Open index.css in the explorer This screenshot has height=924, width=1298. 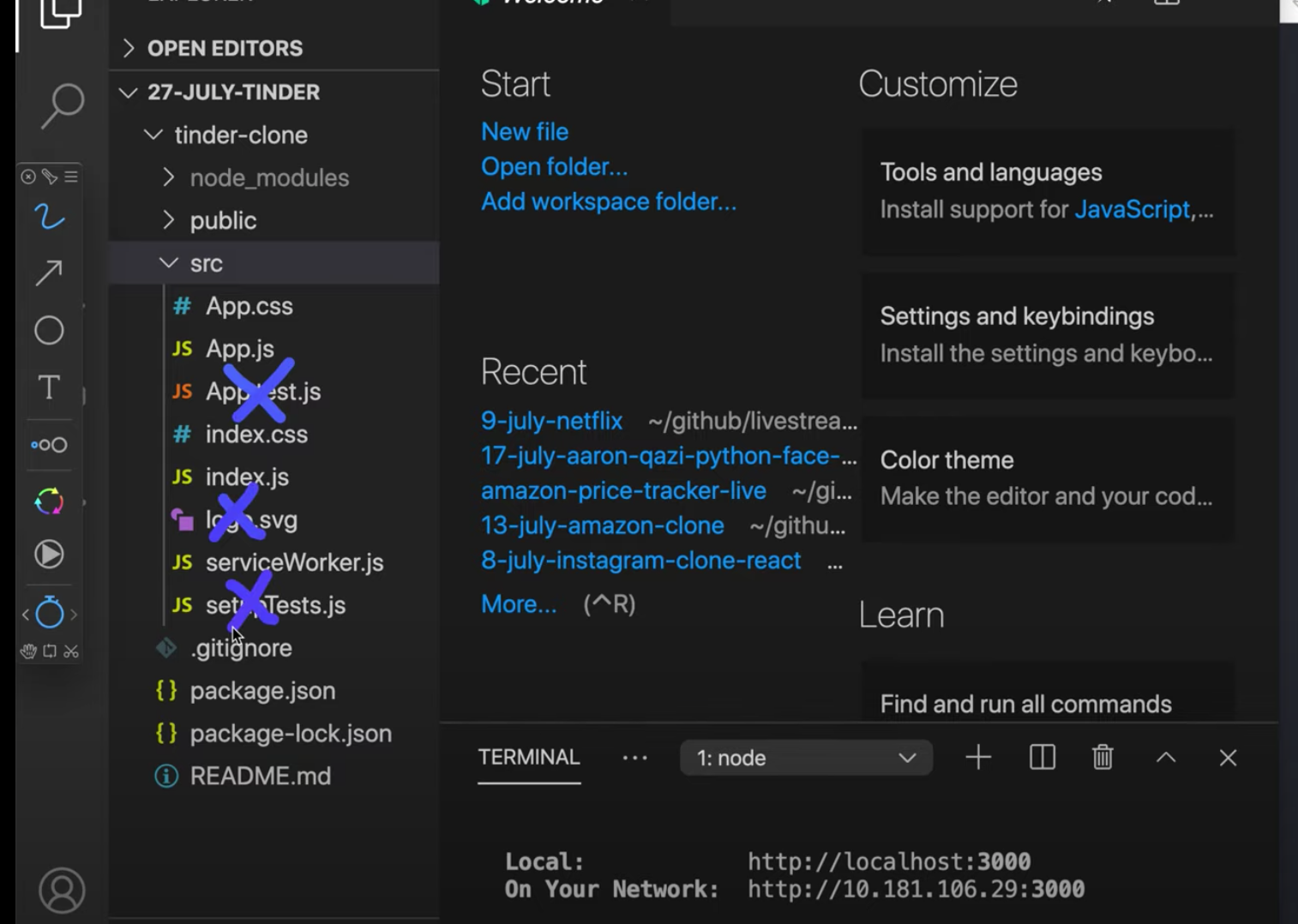(x=274, y=435)
